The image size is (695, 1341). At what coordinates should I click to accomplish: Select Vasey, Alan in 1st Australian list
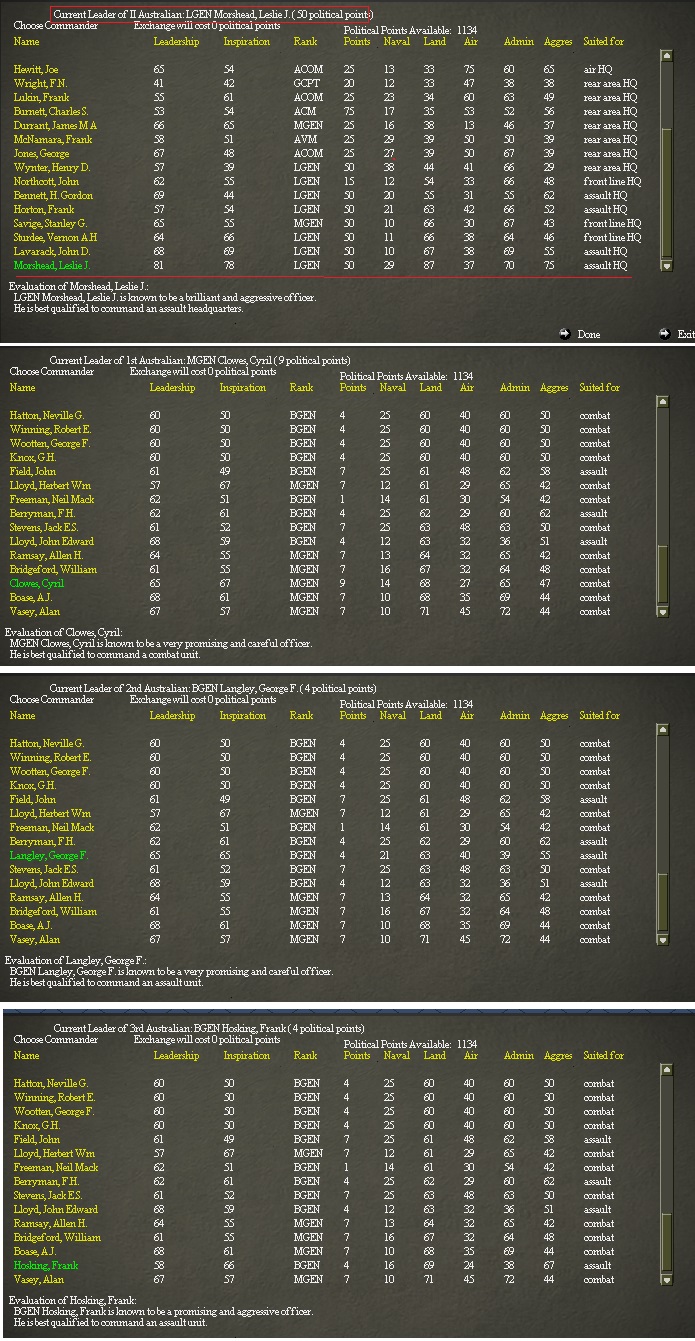pyautogui.click(x=35, y=611)
